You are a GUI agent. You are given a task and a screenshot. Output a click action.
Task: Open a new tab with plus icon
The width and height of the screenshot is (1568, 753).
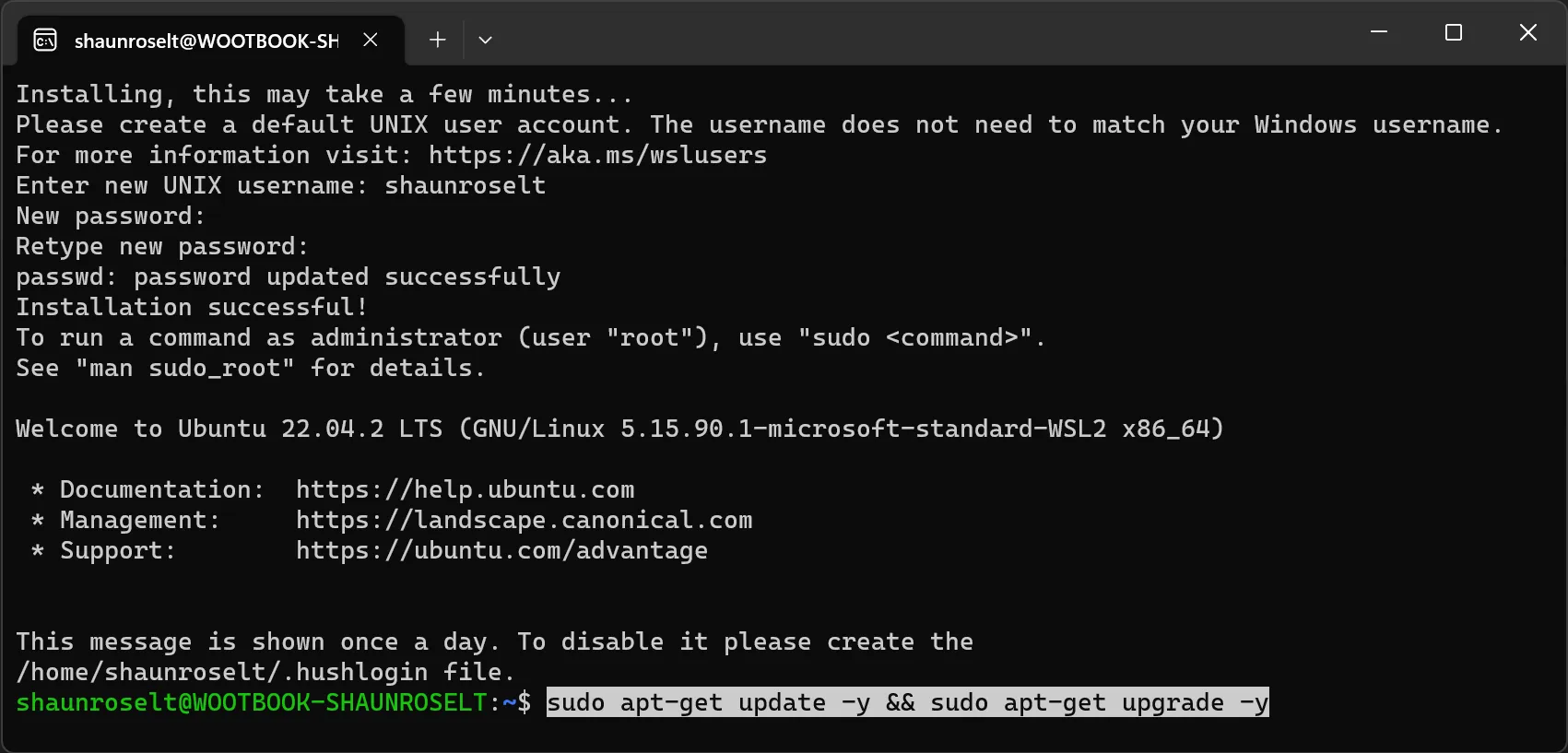coord(438,40)
